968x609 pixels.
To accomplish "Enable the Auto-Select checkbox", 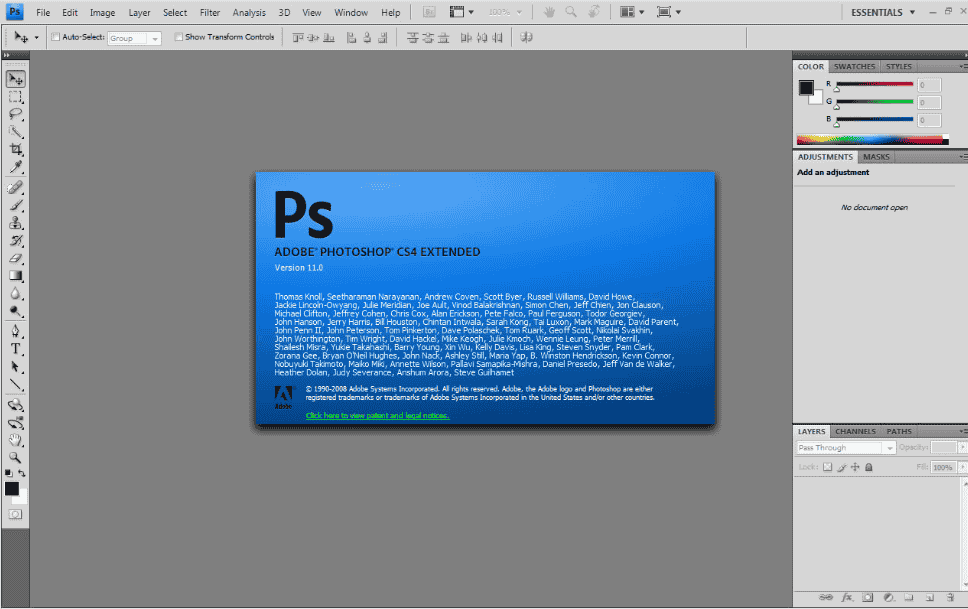I will [x=55, y=37].
